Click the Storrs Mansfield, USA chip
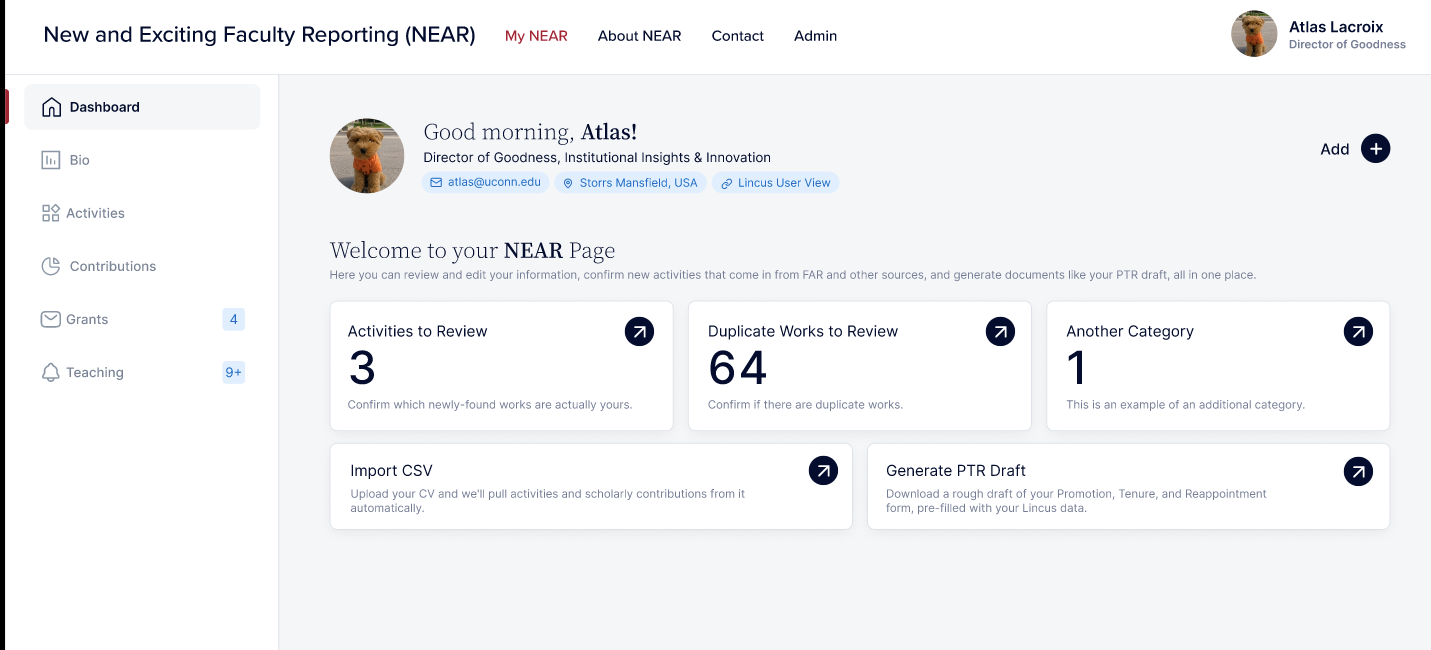1431x650 pixels. click(x=630, y=183)
